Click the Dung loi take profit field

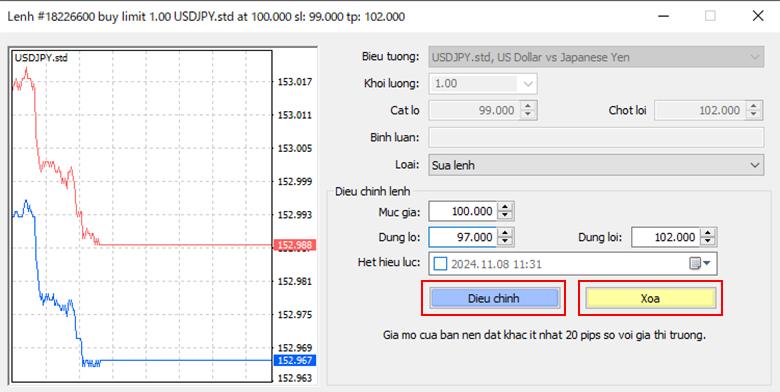pos(665,237)
